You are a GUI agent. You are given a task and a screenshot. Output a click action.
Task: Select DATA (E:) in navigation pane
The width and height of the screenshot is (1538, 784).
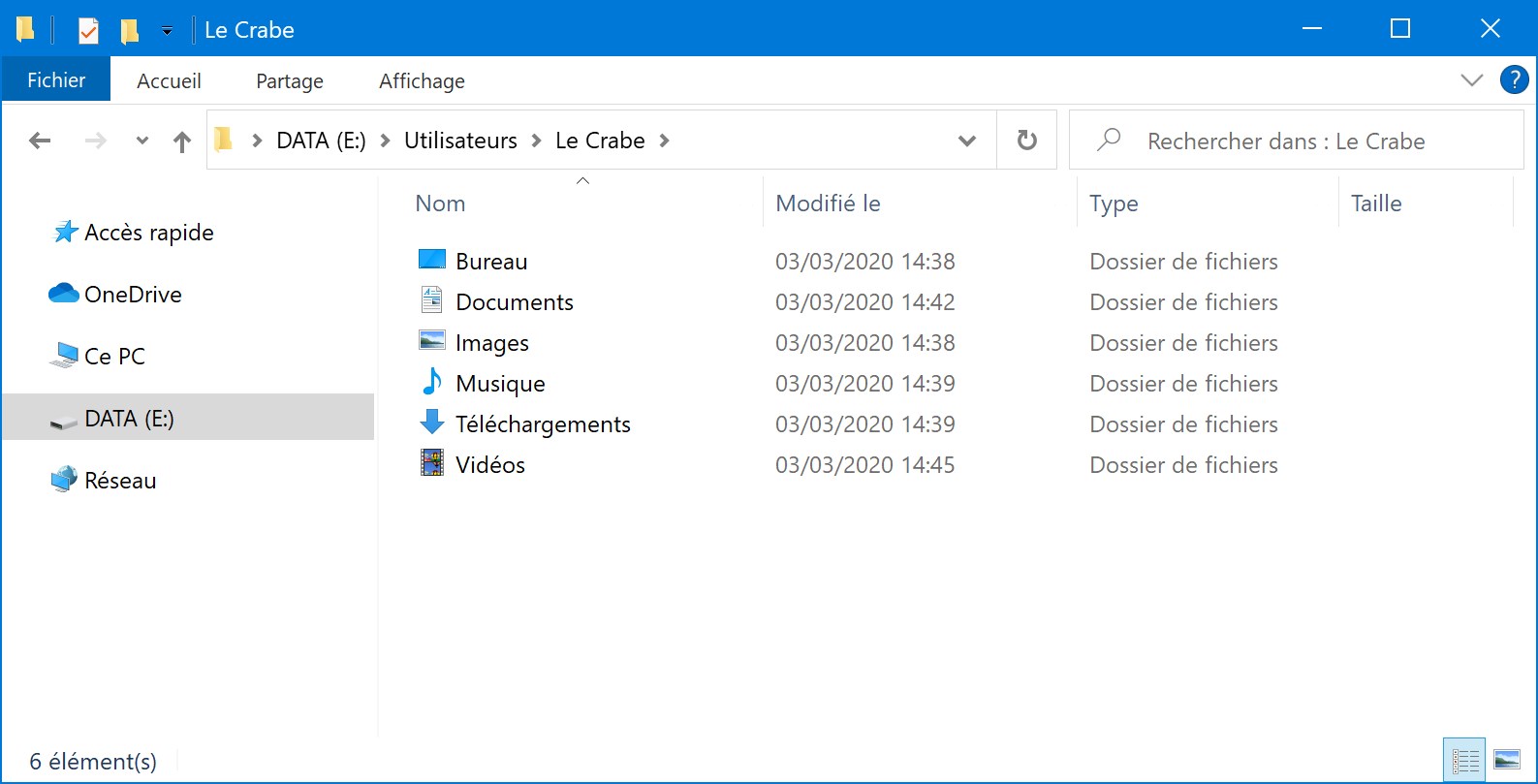click(x=188, y=418)
